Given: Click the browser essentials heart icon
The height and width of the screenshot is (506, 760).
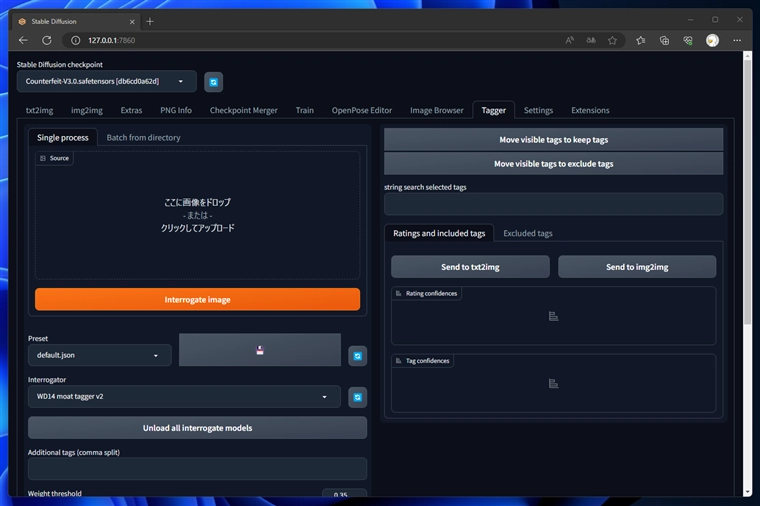Looking at the screenshot, I should pyautogui.click(x=688, y=40).
